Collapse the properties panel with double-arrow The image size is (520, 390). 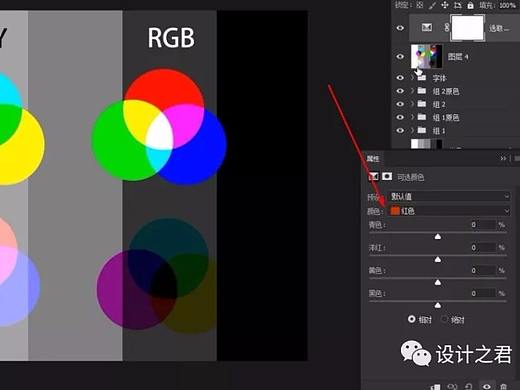coord(503,159)
